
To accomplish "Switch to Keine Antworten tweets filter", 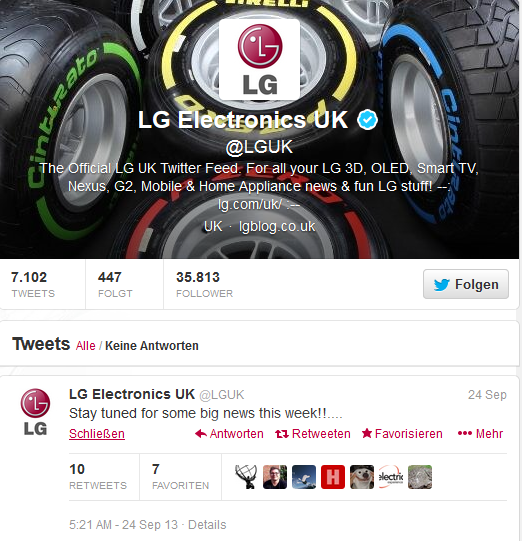I will [151, 346].
